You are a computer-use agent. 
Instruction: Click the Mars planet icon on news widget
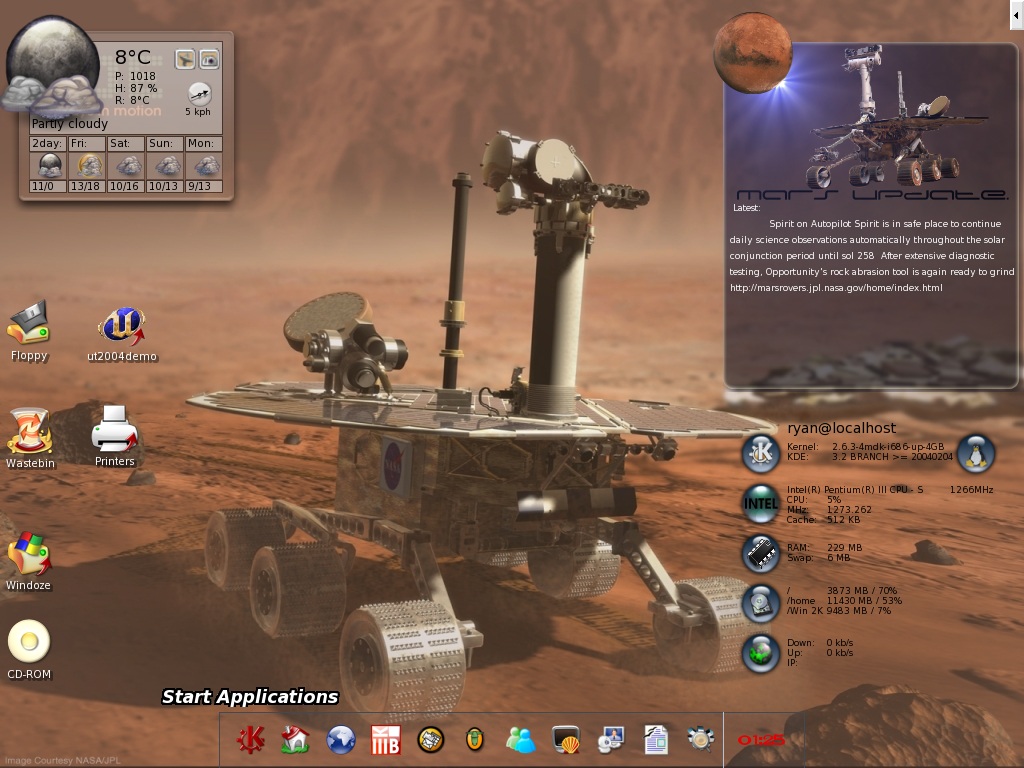(x=752, y=52)
